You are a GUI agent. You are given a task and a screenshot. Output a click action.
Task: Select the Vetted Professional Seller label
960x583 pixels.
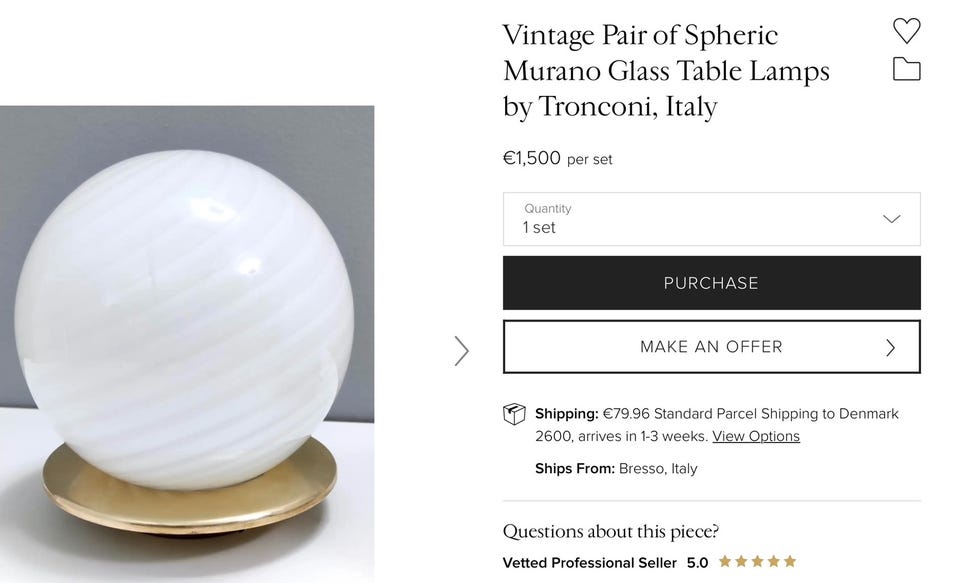(x=589, y=563)
